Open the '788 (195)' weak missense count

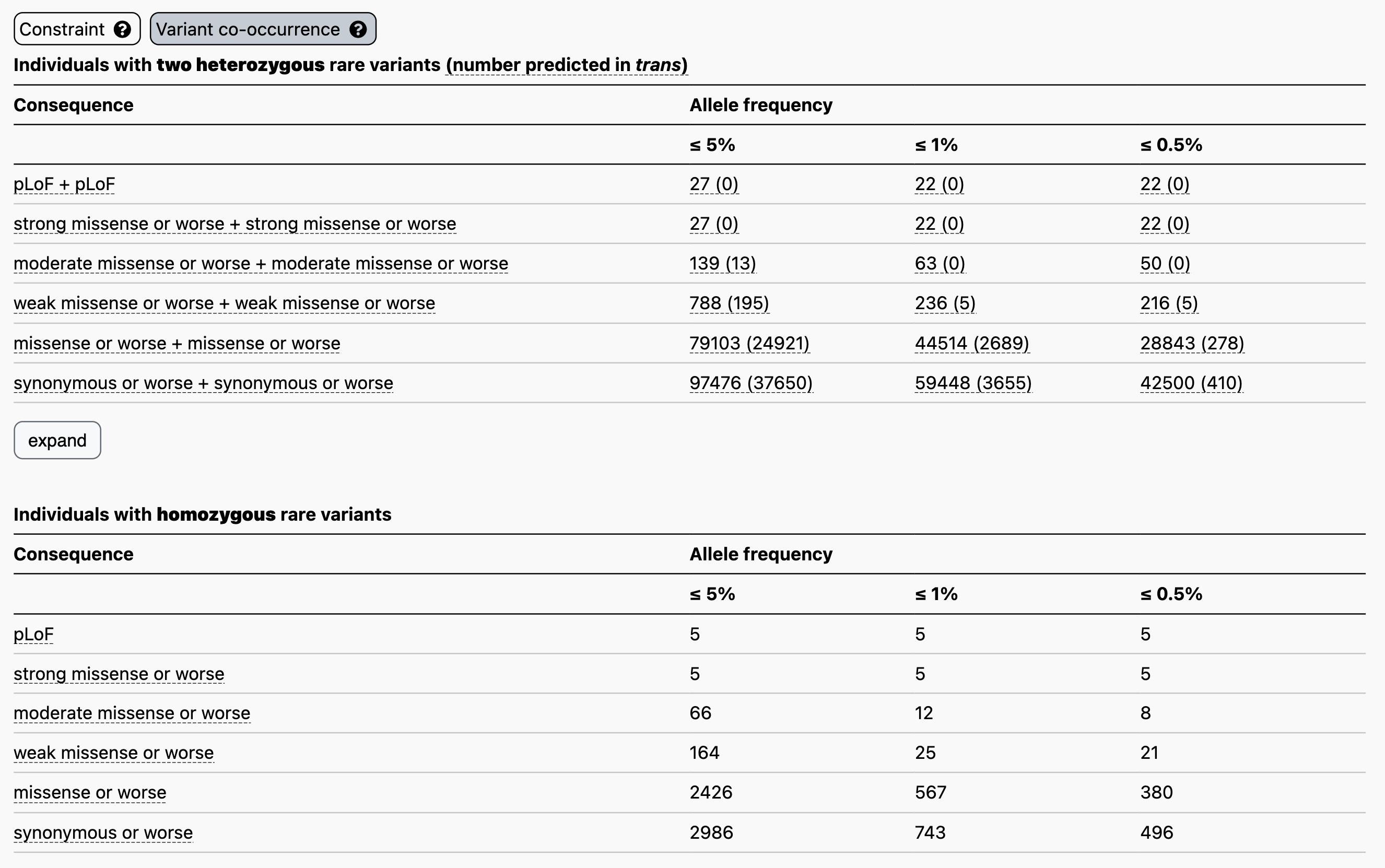pos(729,303)
